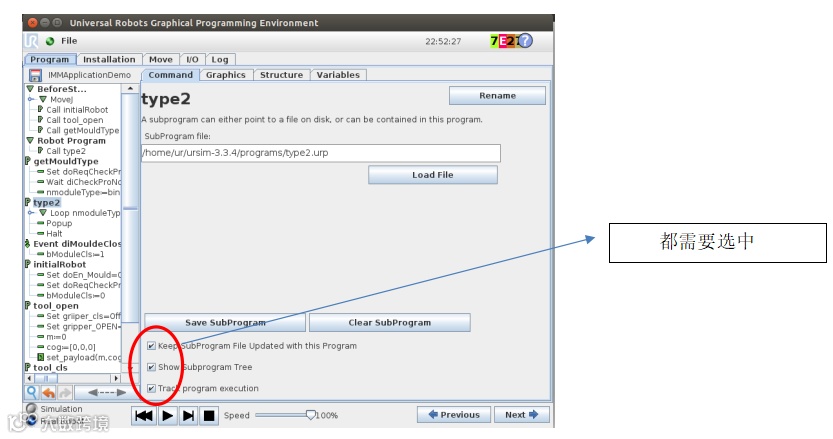Select Call initialRobot in tree
The width and height of the screenshot is (833, 439).
[x=77, y=109]
